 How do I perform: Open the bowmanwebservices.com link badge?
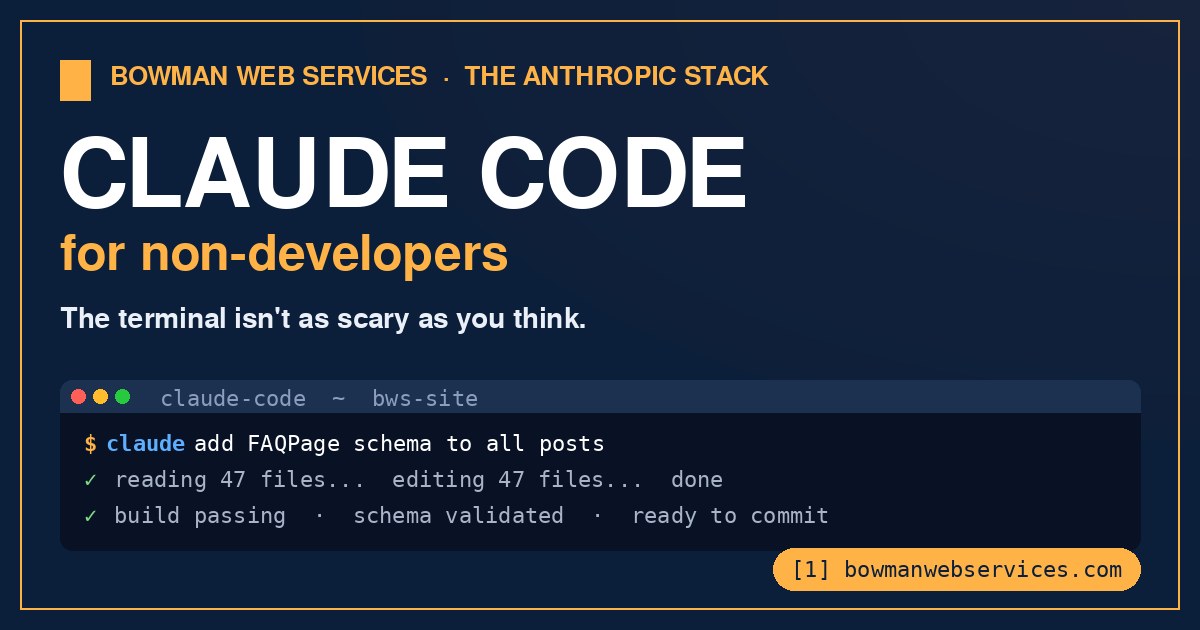click(957, 569)
